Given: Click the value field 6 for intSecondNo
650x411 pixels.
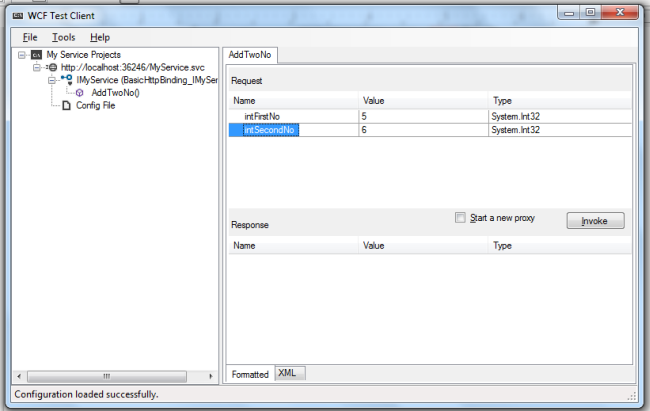Looking at the screenshot, I should pos(423,130).
